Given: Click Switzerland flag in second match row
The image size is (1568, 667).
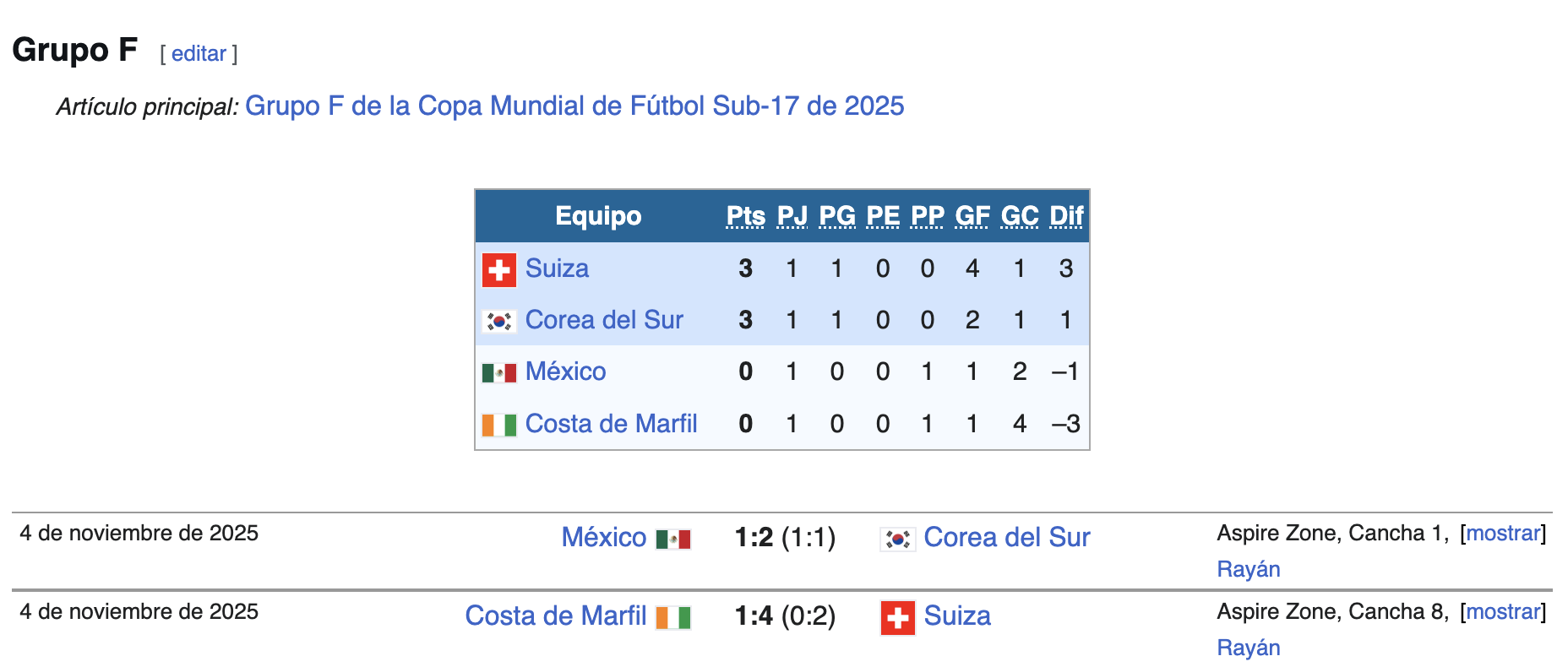Looking at the screenshot, I should pyautogui.click(x=897, y=617).
